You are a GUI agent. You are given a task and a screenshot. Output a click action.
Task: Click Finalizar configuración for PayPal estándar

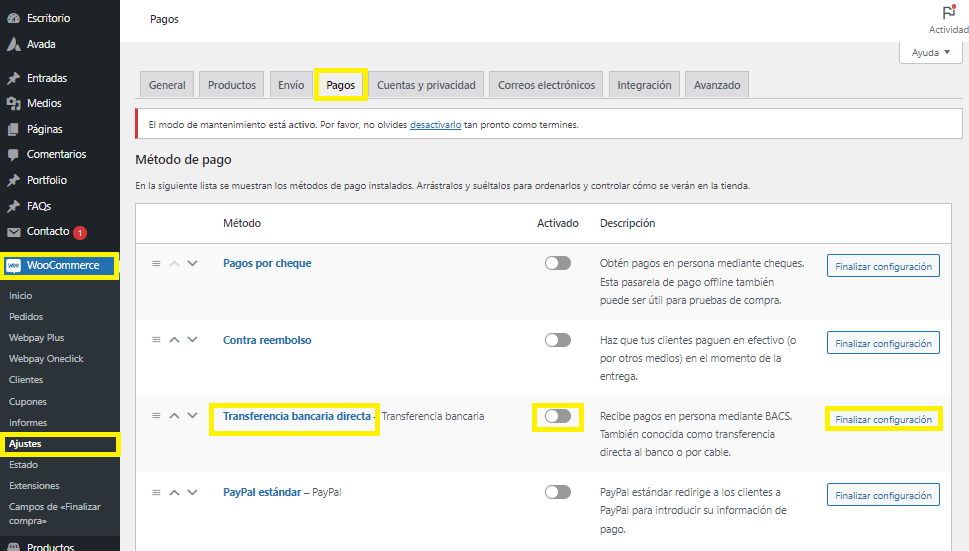[x=883, y=495]
